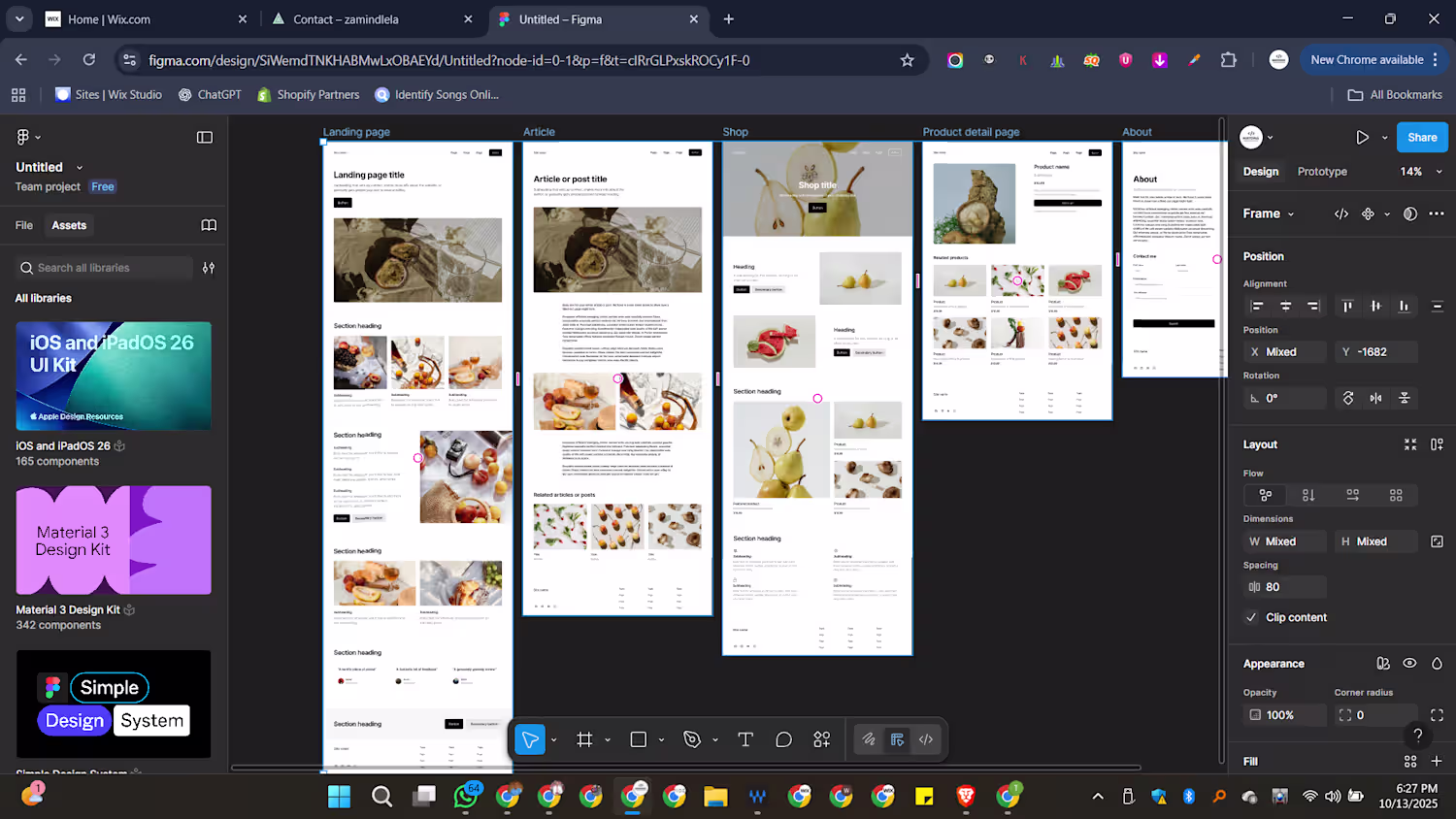Open the ChatGPT bookmark
Viewport: 1456px width, 819px height.
tap(210, 95)
